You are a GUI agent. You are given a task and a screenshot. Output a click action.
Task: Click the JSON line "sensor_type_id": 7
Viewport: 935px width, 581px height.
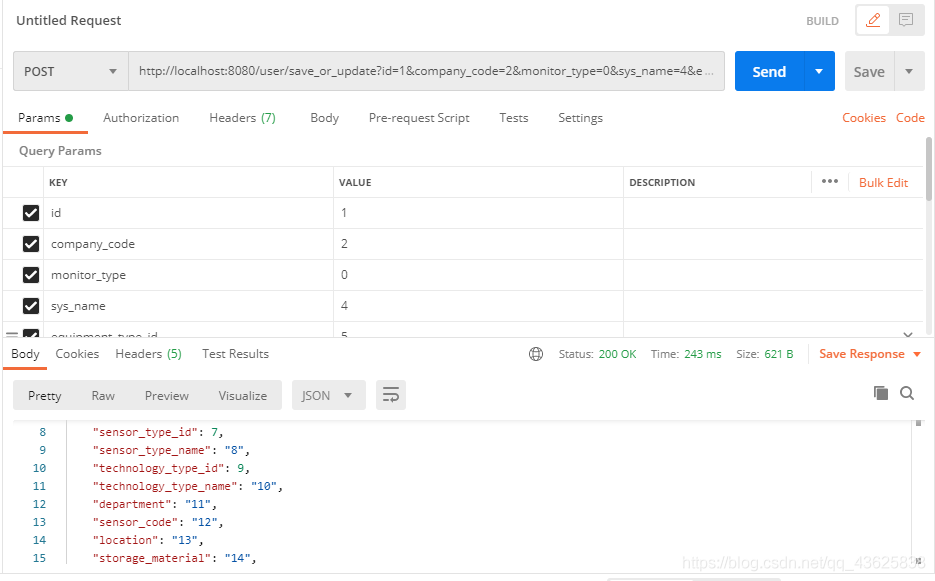click(157, 432)
